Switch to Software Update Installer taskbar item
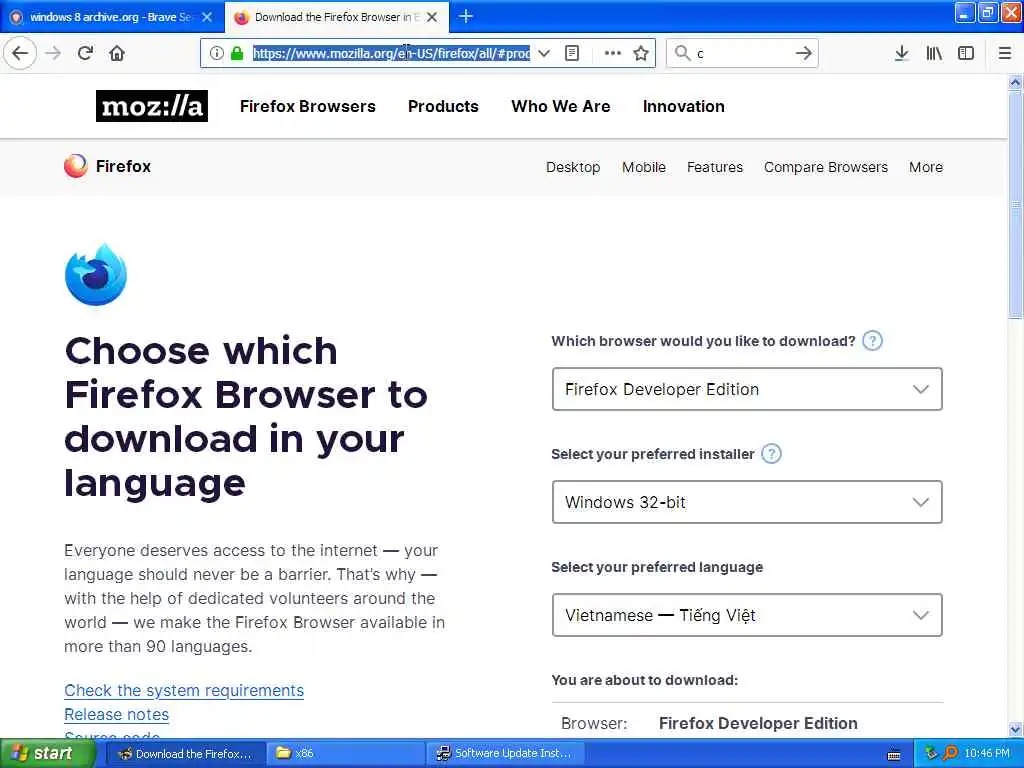The height and width of the screenshot is (768, 1024). tap(505, 754)
